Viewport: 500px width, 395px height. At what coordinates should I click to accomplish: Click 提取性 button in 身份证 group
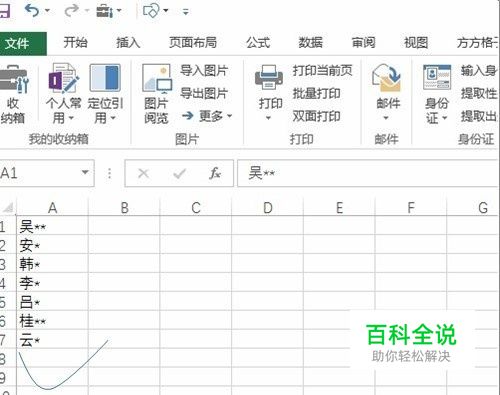(x=479, y=93)
